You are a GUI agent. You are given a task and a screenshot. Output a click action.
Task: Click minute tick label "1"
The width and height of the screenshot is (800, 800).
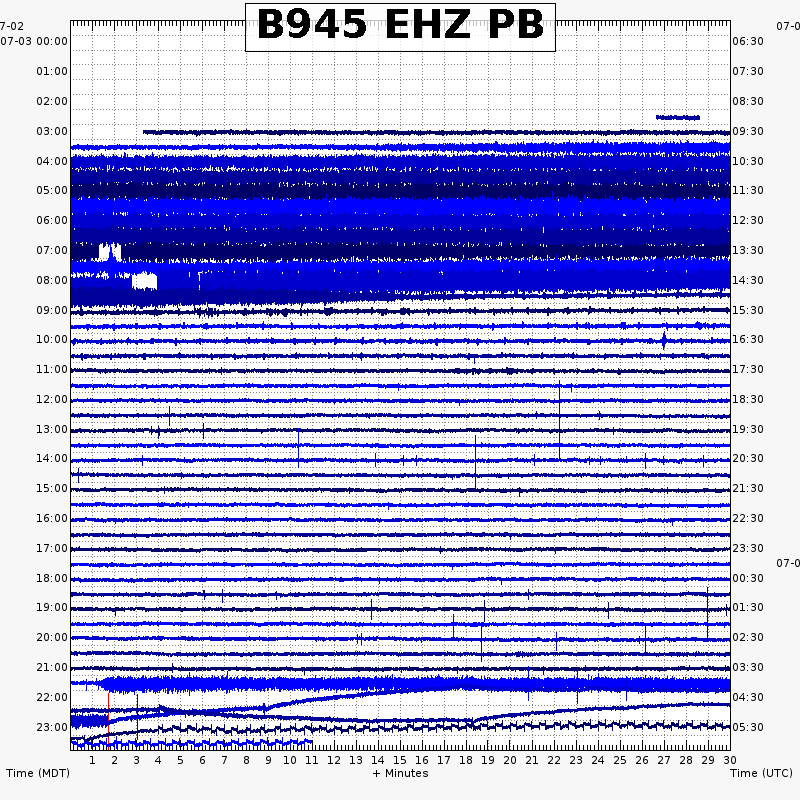[92, 760]
